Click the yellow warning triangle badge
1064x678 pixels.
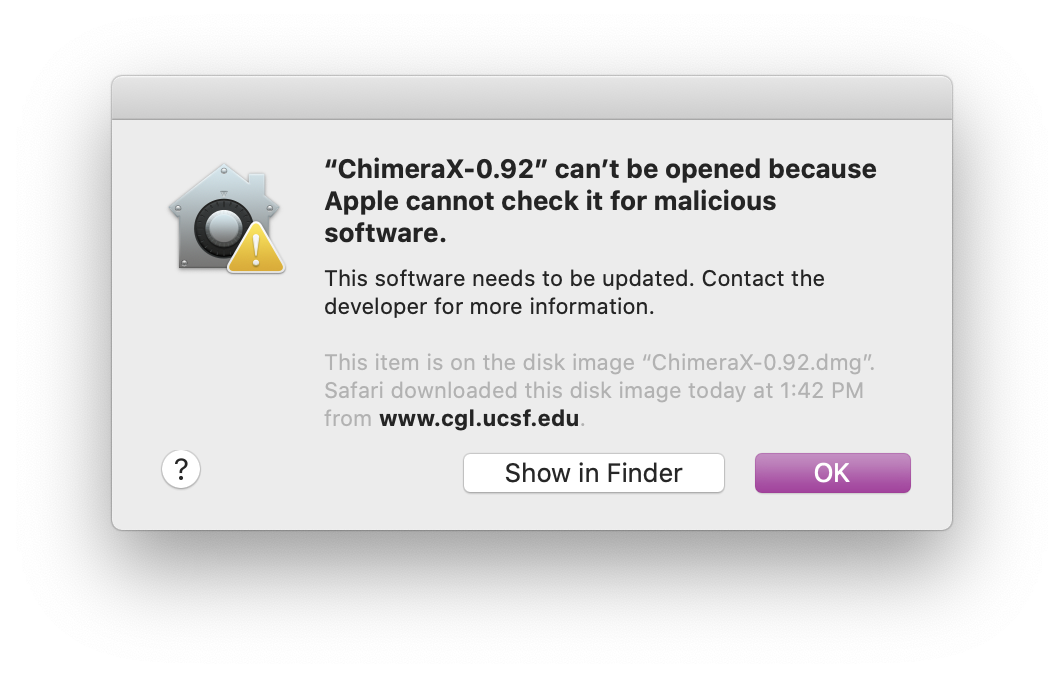click(x=254, y=248)
